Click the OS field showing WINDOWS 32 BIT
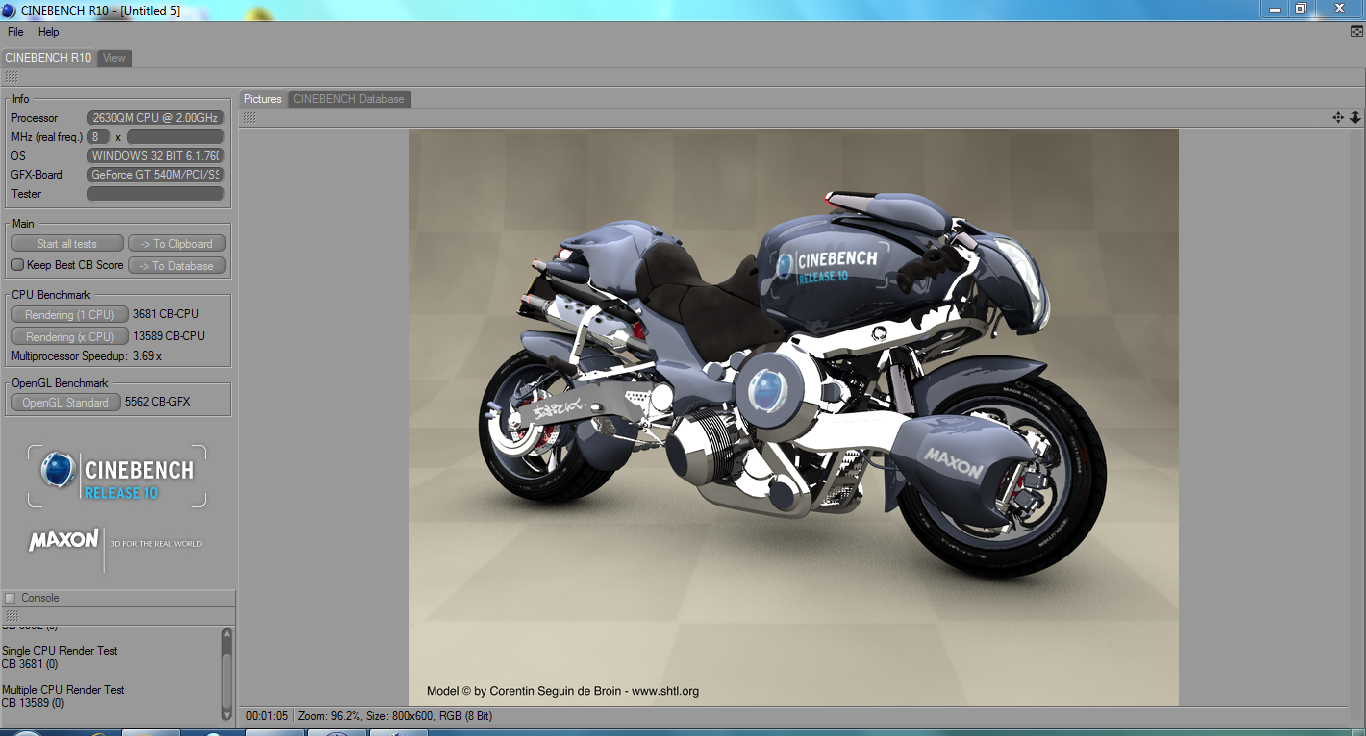The height and width of the screenshot is (736, 1366). (x=155, y=156)
